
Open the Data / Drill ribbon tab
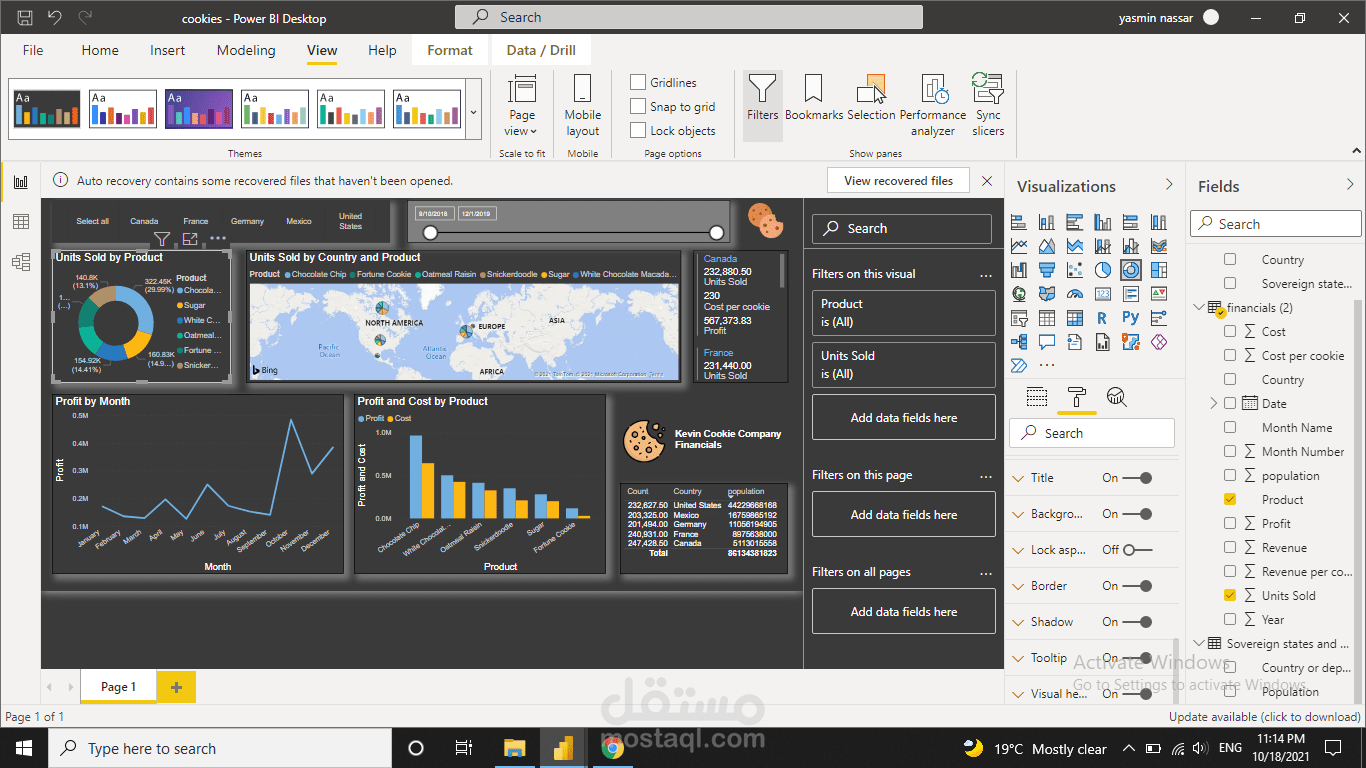(541, 50)
